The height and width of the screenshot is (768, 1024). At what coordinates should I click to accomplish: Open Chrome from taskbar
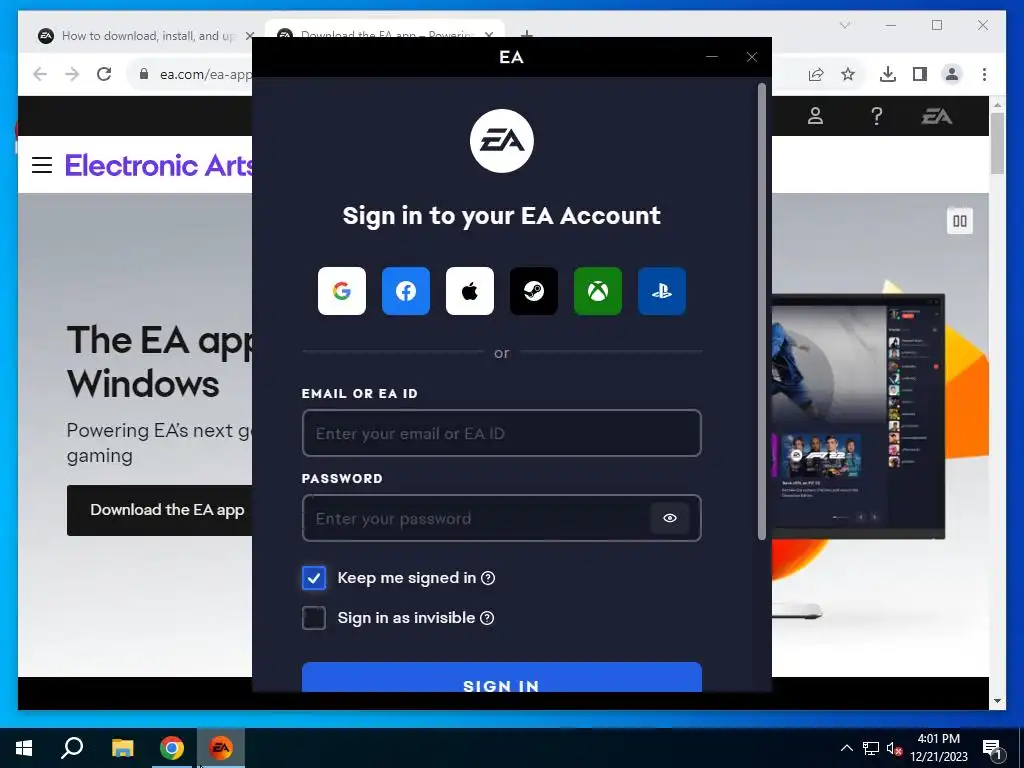(x=172, y=748)
